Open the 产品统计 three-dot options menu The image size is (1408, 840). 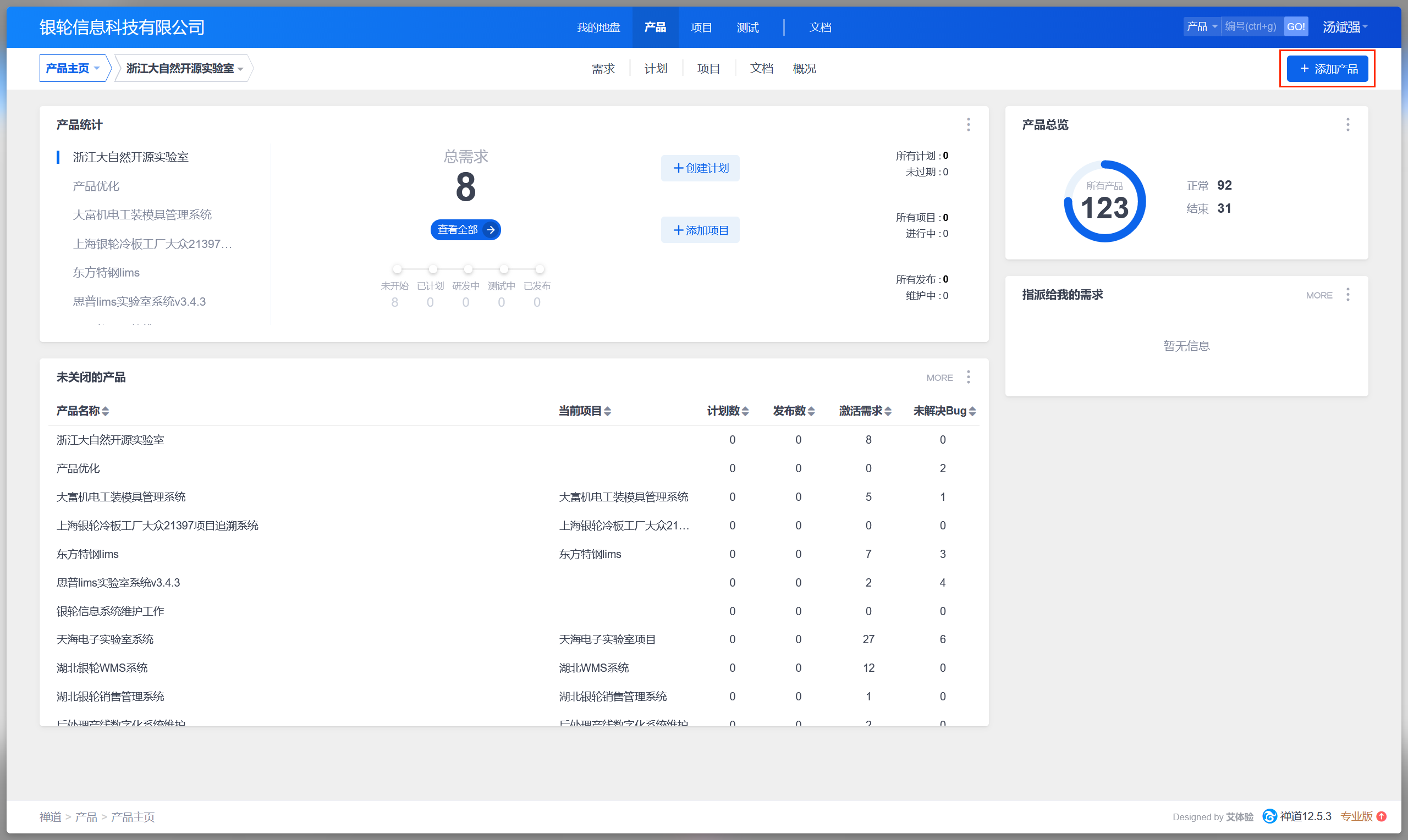968,125
